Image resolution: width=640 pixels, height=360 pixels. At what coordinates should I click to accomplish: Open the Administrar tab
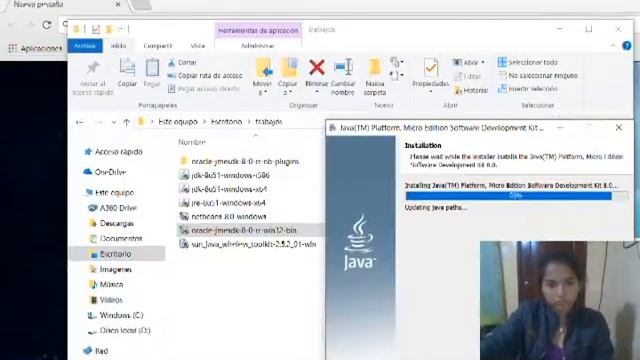point(258,46)
